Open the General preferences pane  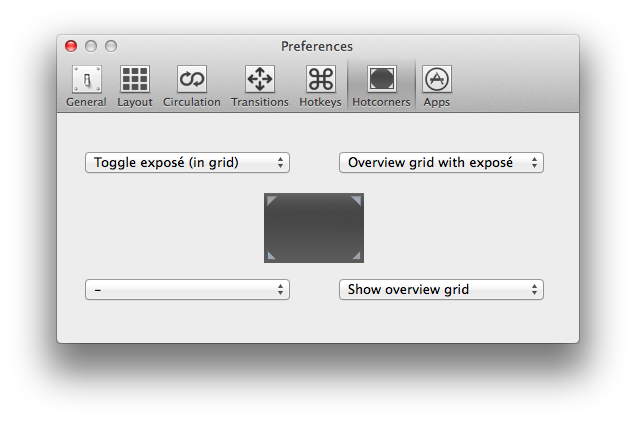coord(86,80)
